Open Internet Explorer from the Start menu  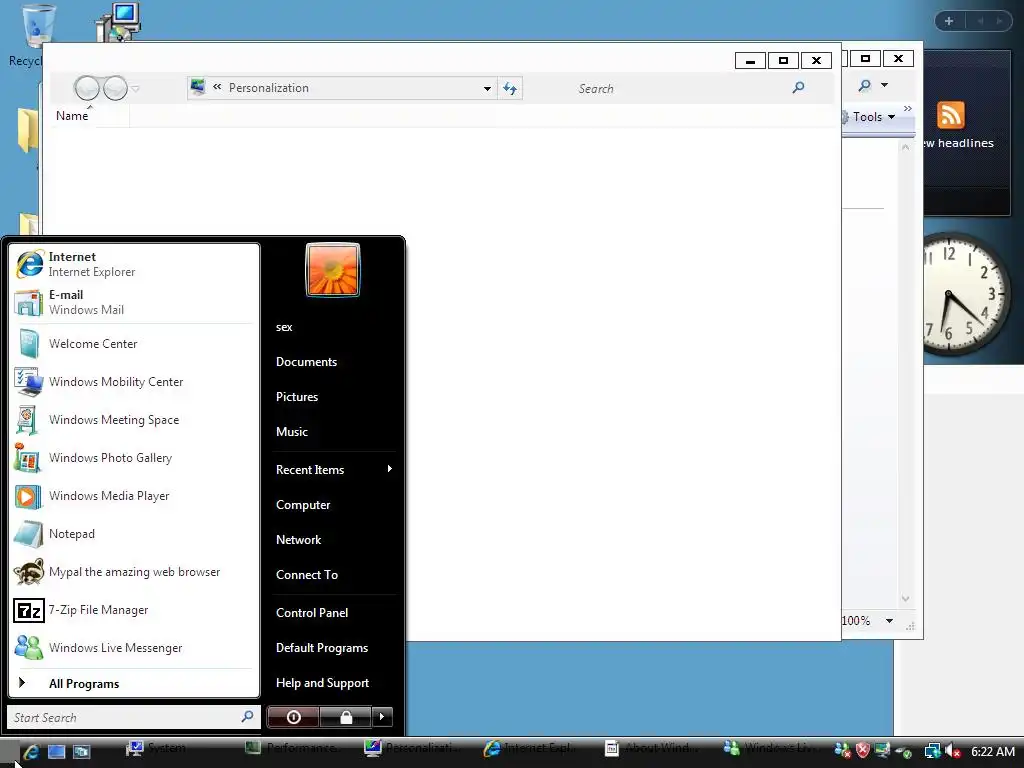[x=134, y=264]
